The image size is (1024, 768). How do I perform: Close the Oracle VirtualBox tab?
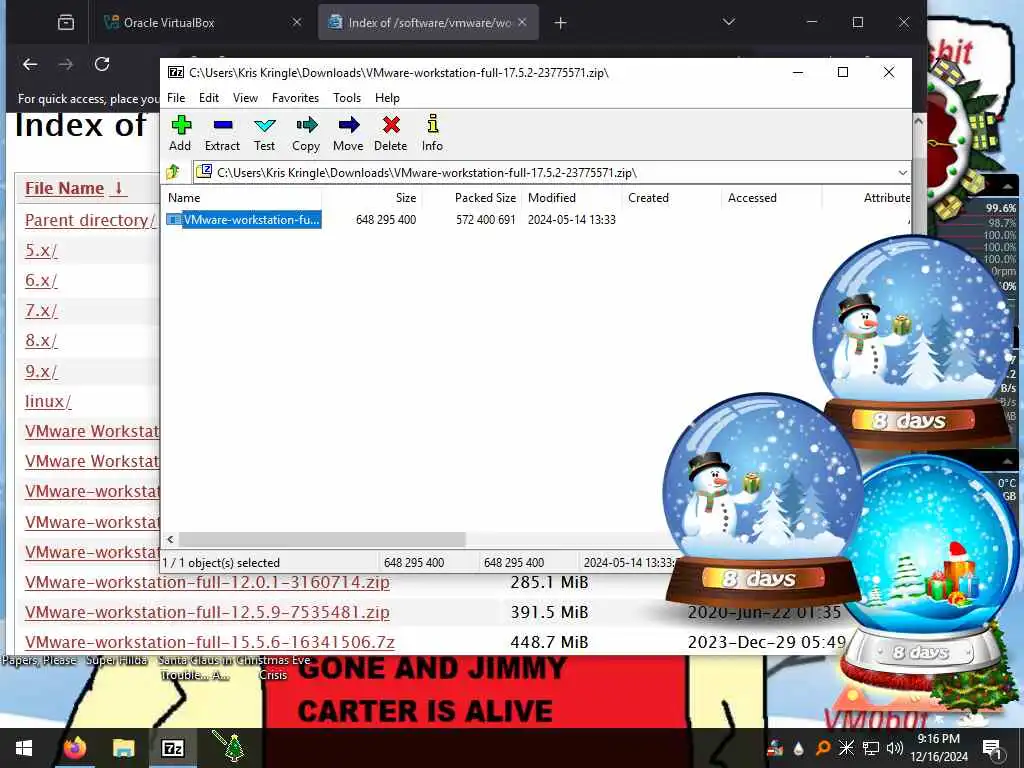click(x=296, y=22)
